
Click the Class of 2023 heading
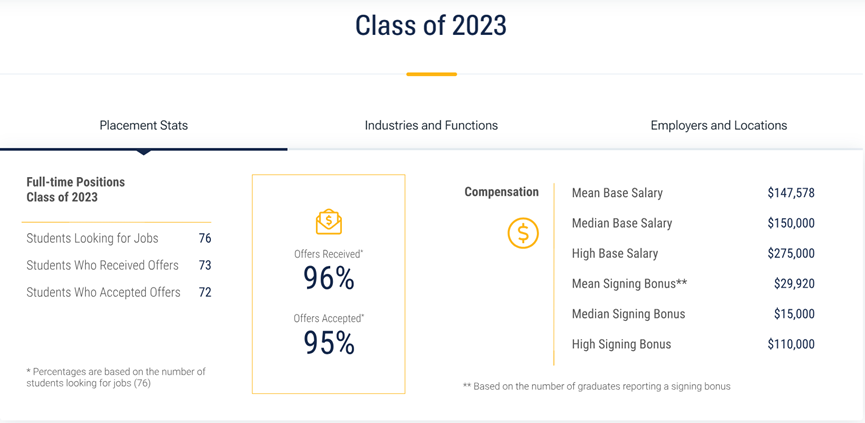pyautogui.click(x=431, y=26)
